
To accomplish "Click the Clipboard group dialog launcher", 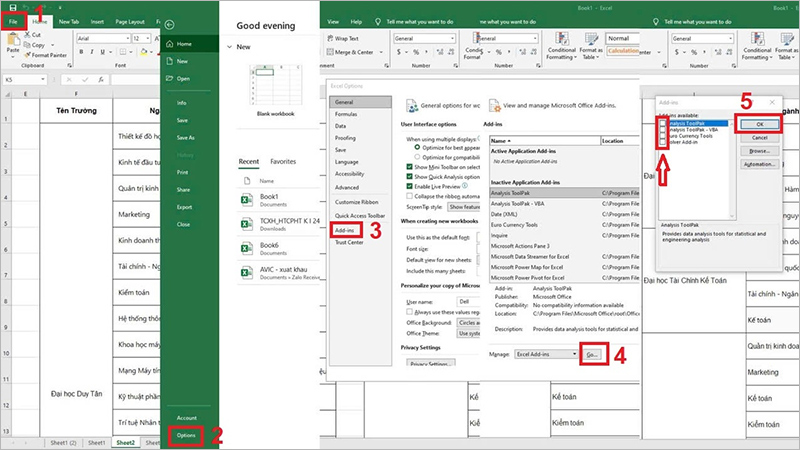I will (69, 66).
